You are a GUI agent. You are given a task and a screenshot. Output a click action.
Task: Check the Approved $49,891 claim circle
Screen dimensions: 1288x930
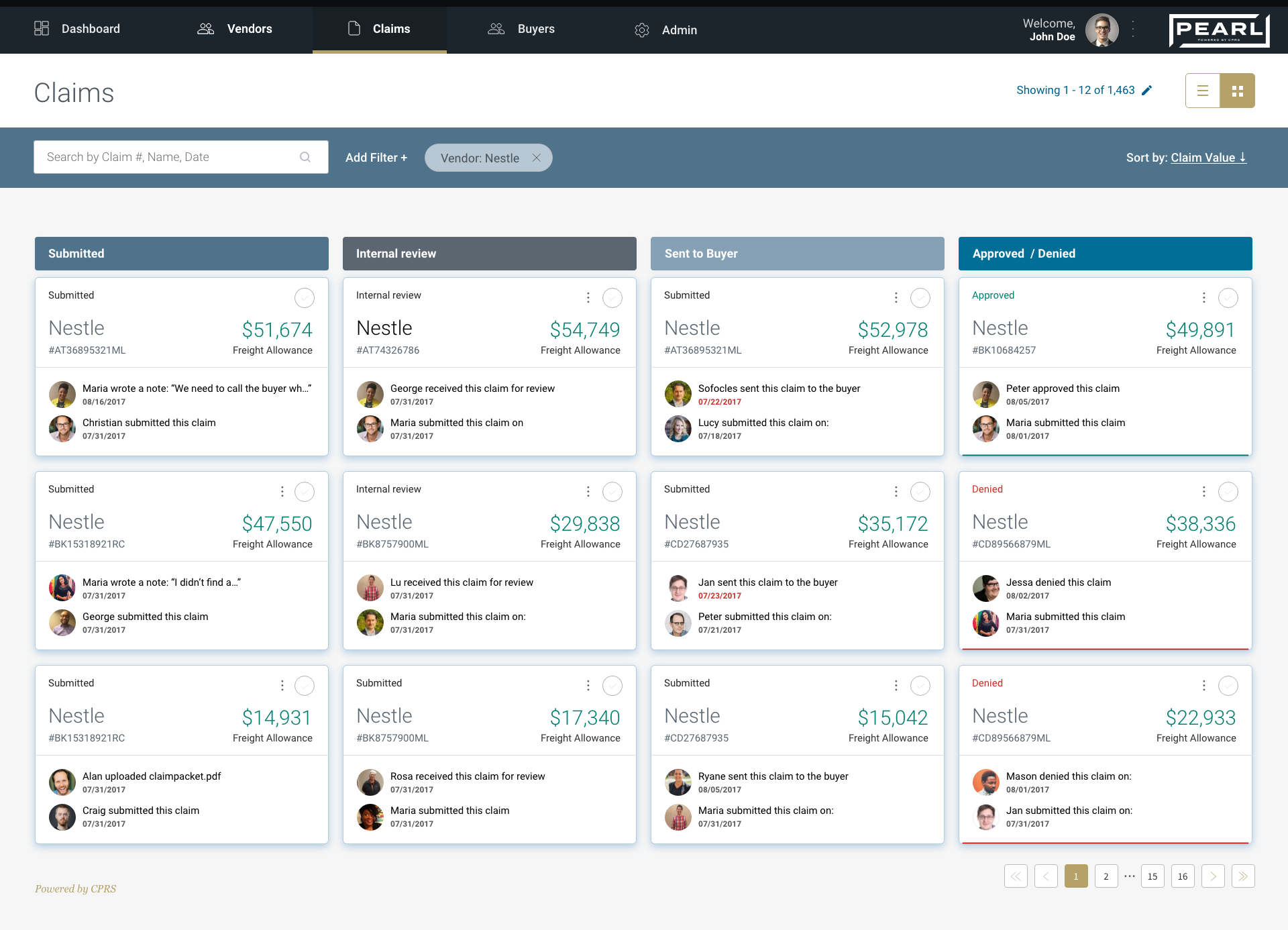1228,298
